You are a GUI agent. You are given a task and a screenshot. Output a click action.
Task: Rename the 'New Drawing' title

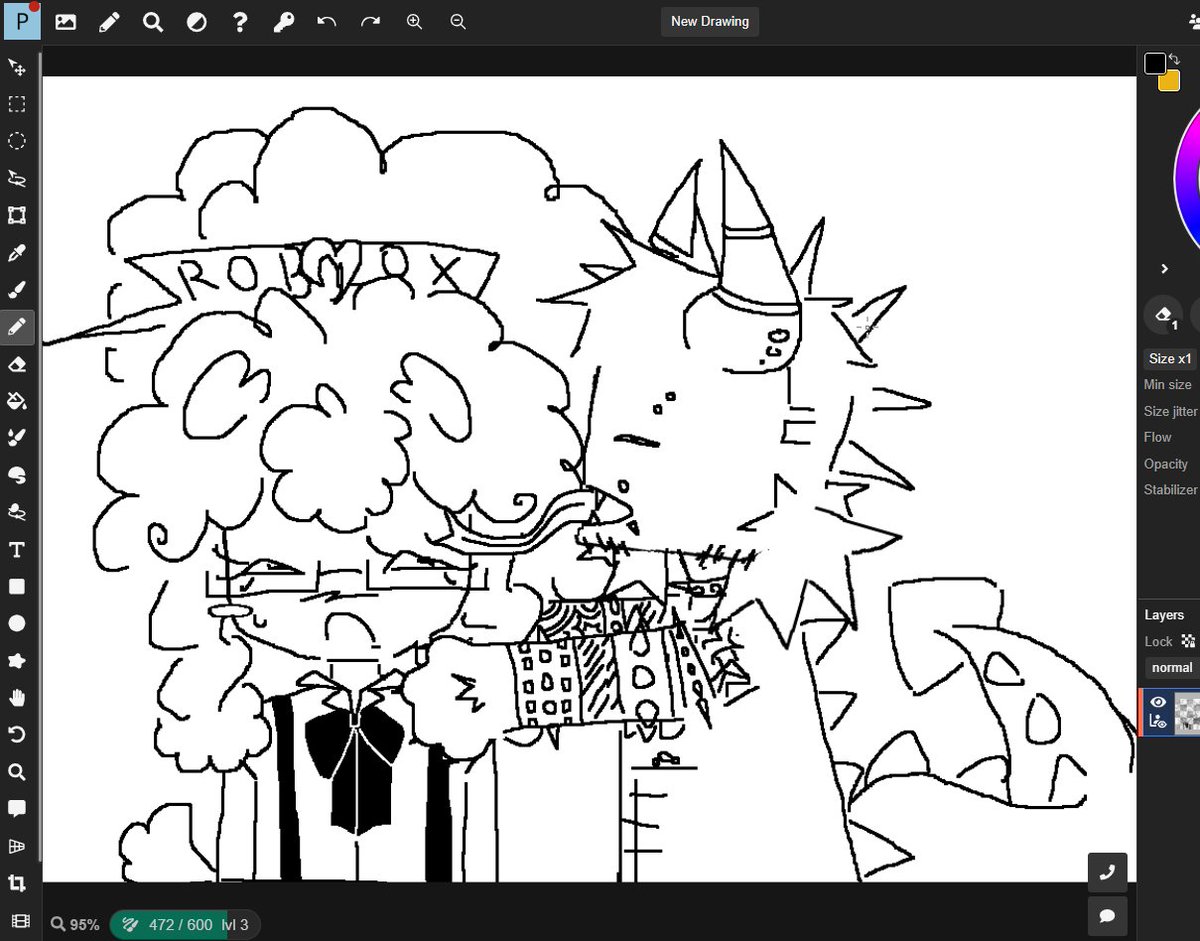coord(710,21)
